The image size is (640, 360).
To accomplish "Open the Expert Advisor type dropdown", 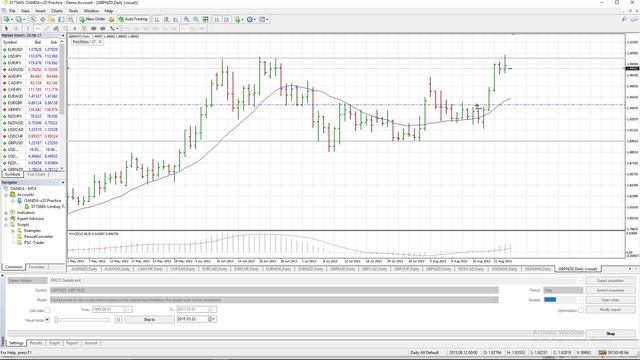I will click(x=28, y=280).
